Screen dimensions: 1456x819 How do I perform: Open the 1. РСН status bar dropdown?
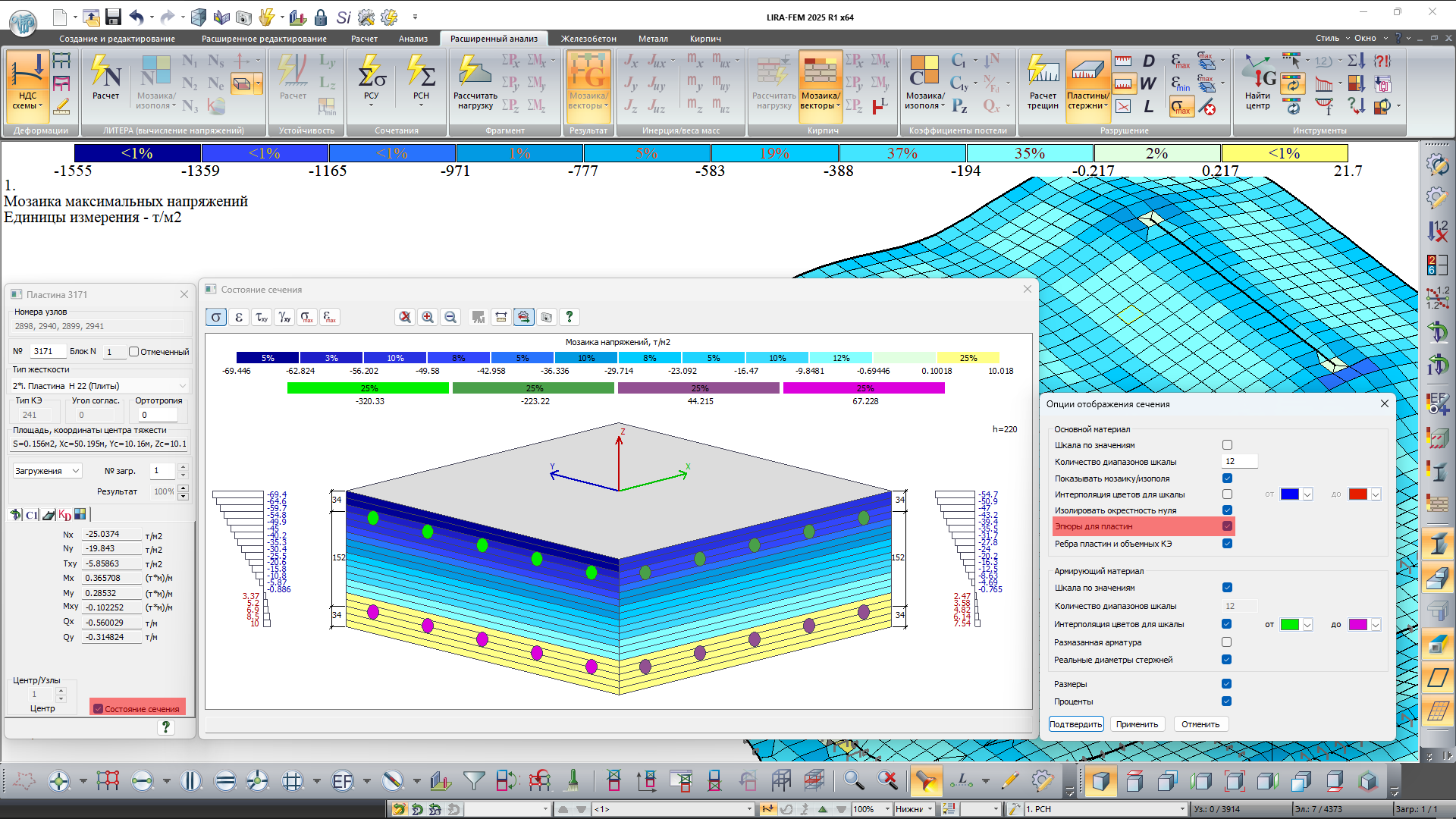click(x=1181, y=809)
